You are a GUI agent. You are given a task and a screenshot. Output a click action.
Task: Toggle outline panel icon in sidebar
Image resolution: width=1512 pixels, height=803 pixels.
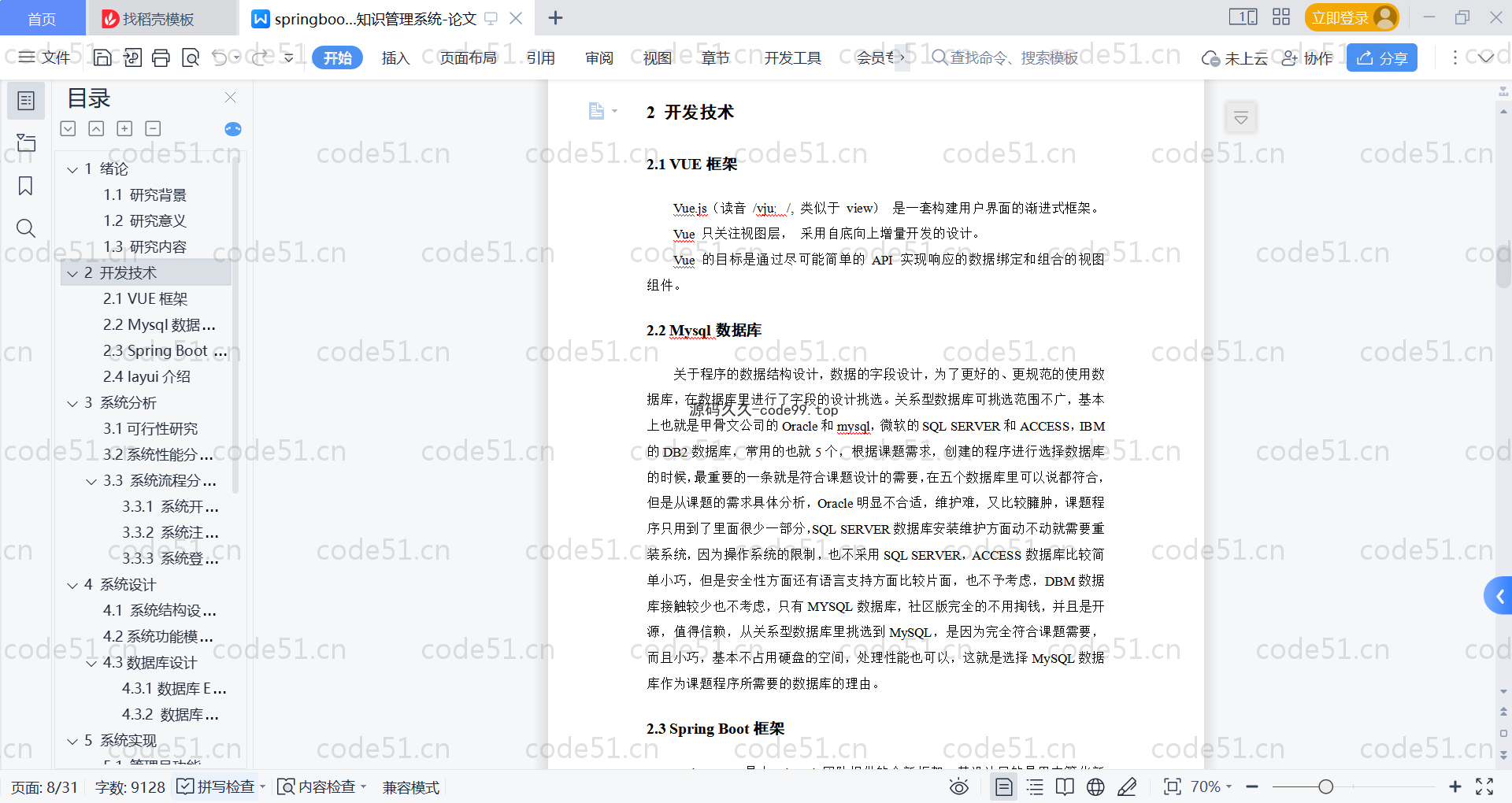[26, 101]
